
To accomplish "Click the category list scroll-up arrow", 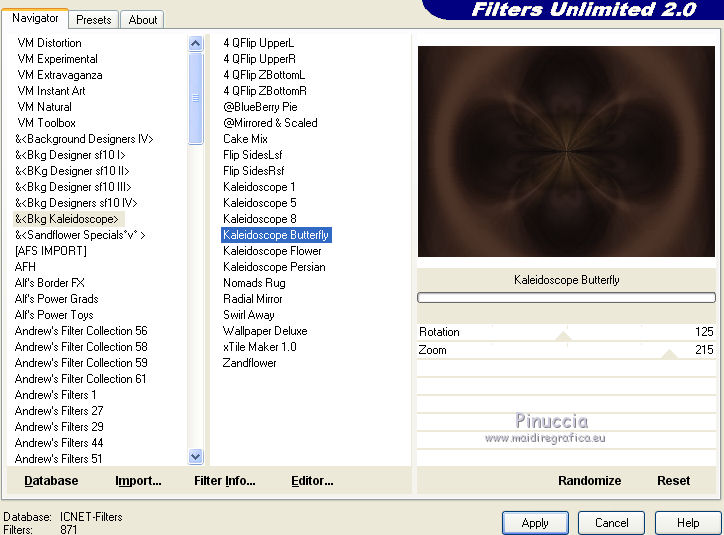I will click(196, 43).
